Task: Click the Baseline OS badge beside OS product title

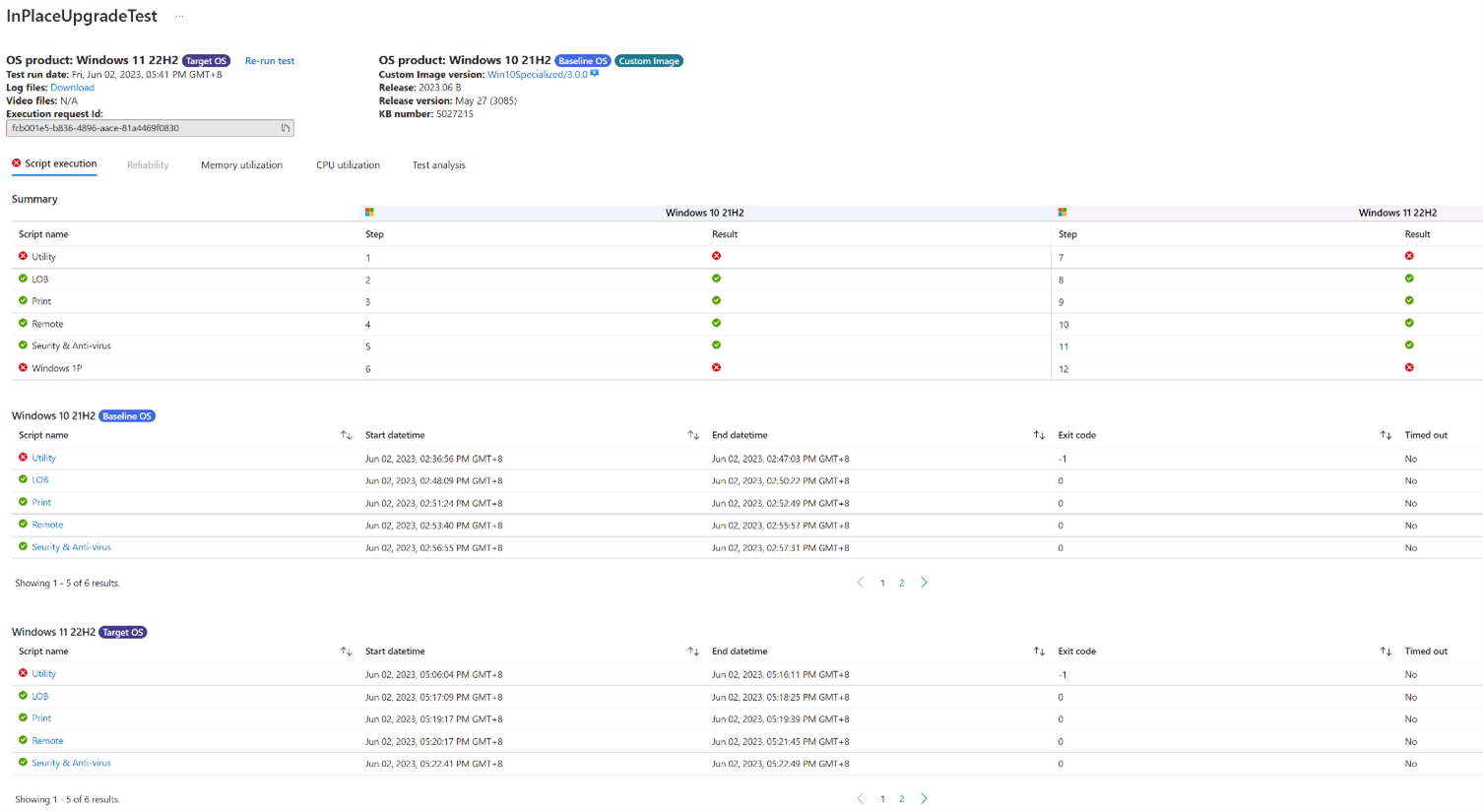Action: 583,61
